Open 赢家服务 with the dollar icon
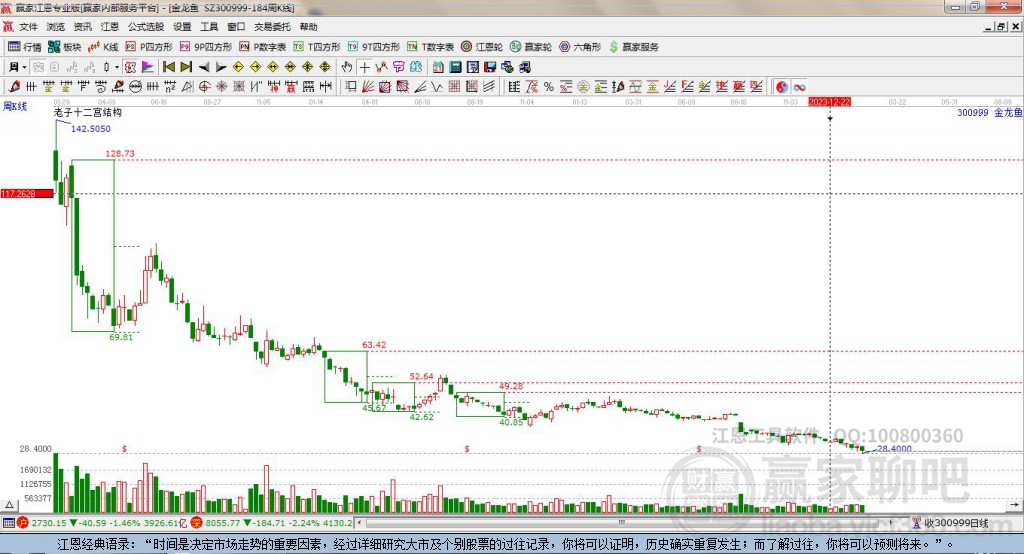Image resolution: width=1024 pixels, height=554 pixels. coord(633,47)
